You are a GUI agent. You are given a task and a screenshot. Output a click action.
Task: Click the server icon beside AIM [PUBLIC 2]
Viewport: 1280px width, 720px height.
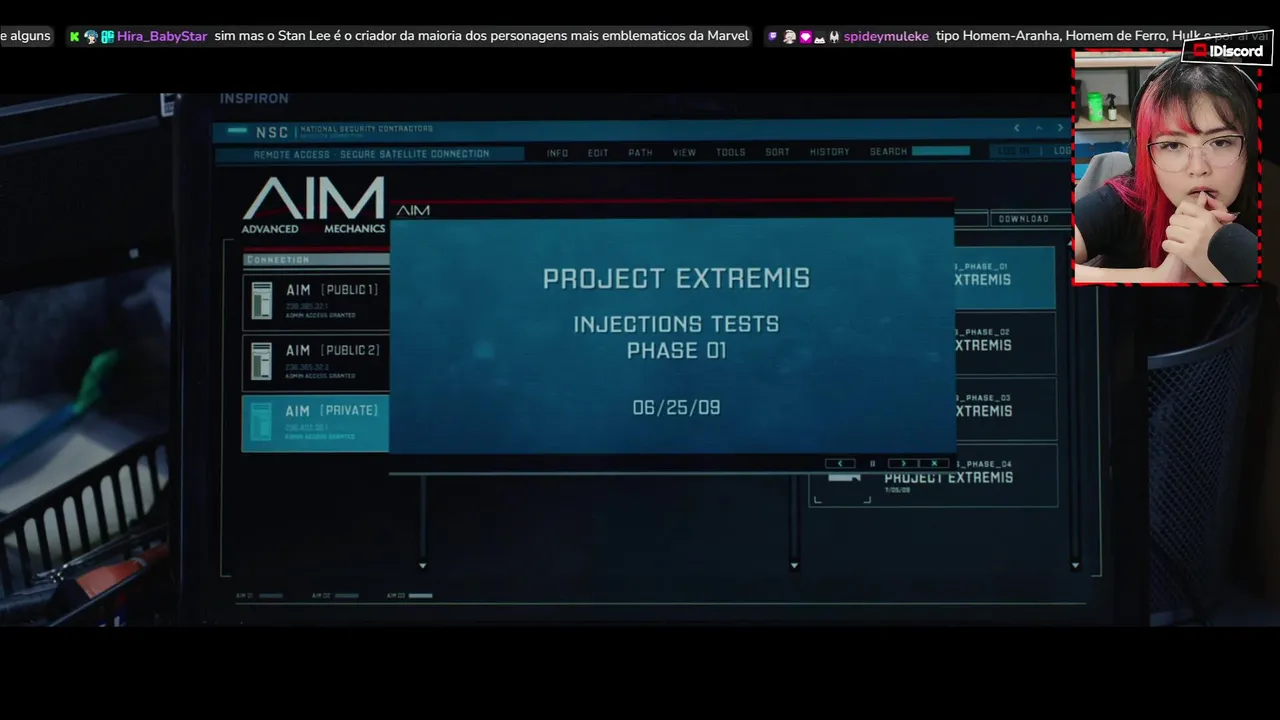click(261, 362)
